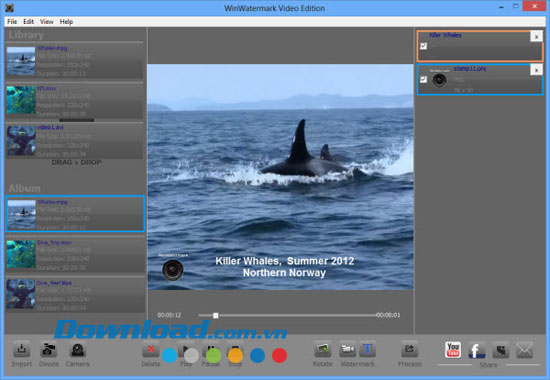The height and width of the screenshot is (380, 550).
Task: Click the Share label under the social icons
Action: [x=488, y=365]
